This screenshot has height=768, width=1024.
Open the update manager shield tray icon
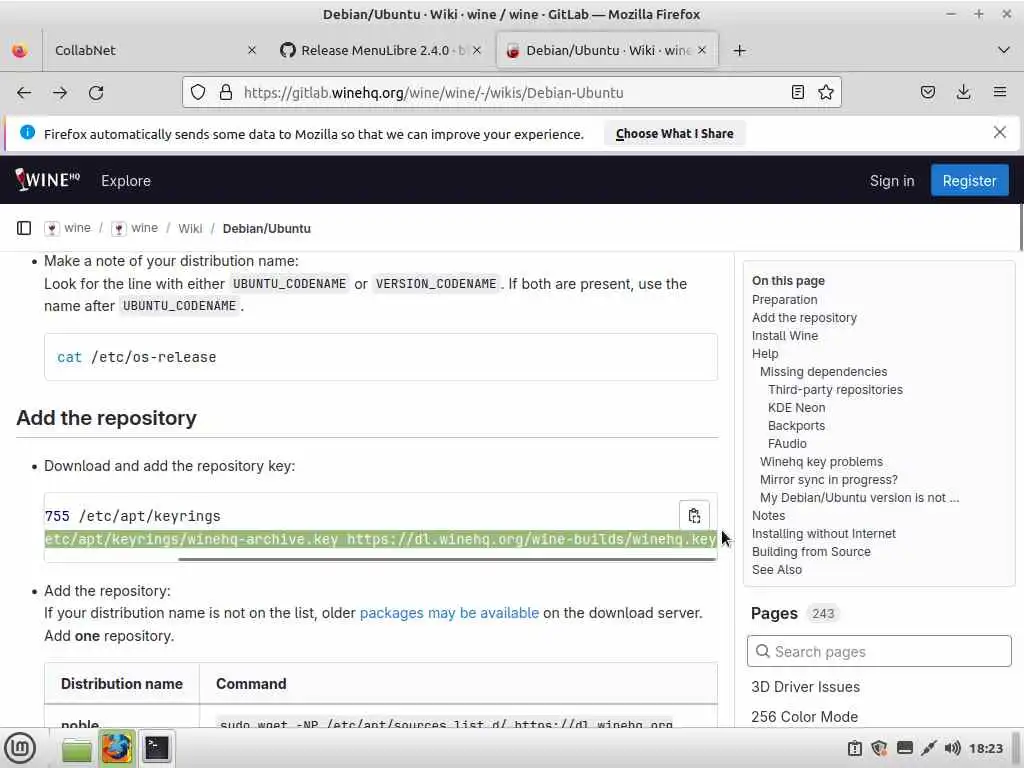coord(879,748)
